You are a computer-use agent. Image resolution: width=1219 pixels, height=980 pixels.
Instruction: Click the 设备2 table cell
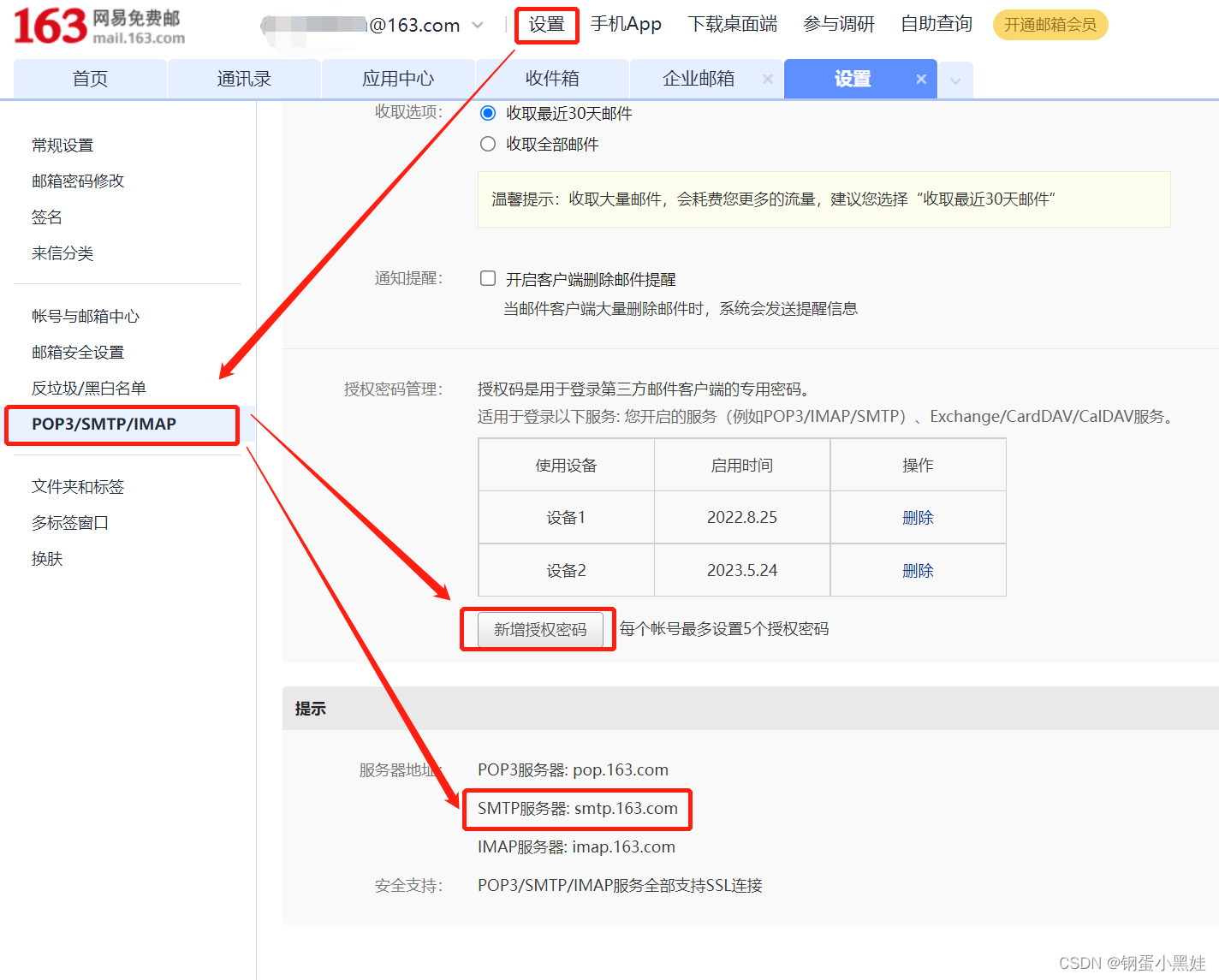tap(567, 571)
